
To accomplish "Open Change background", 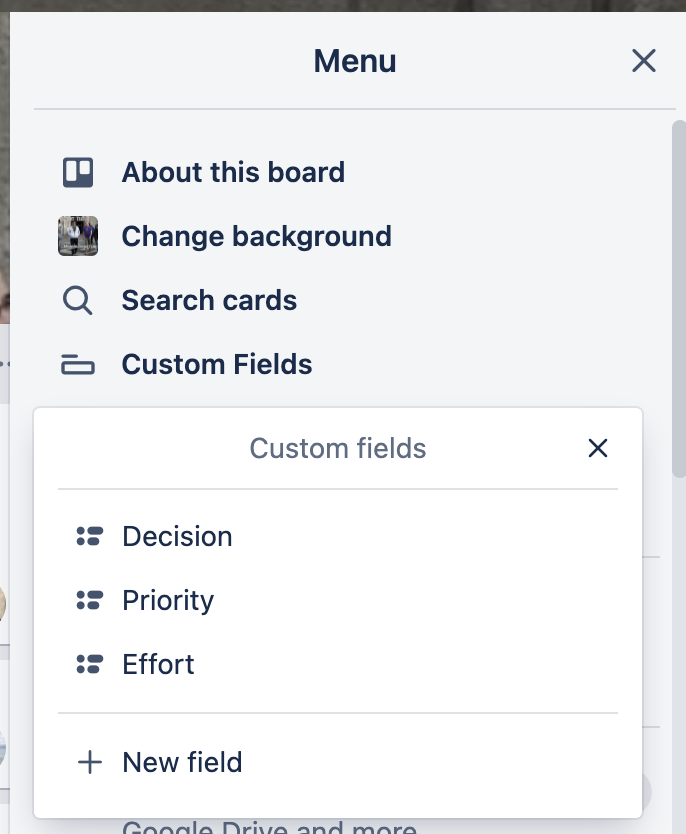I will (x=256, y=235).
